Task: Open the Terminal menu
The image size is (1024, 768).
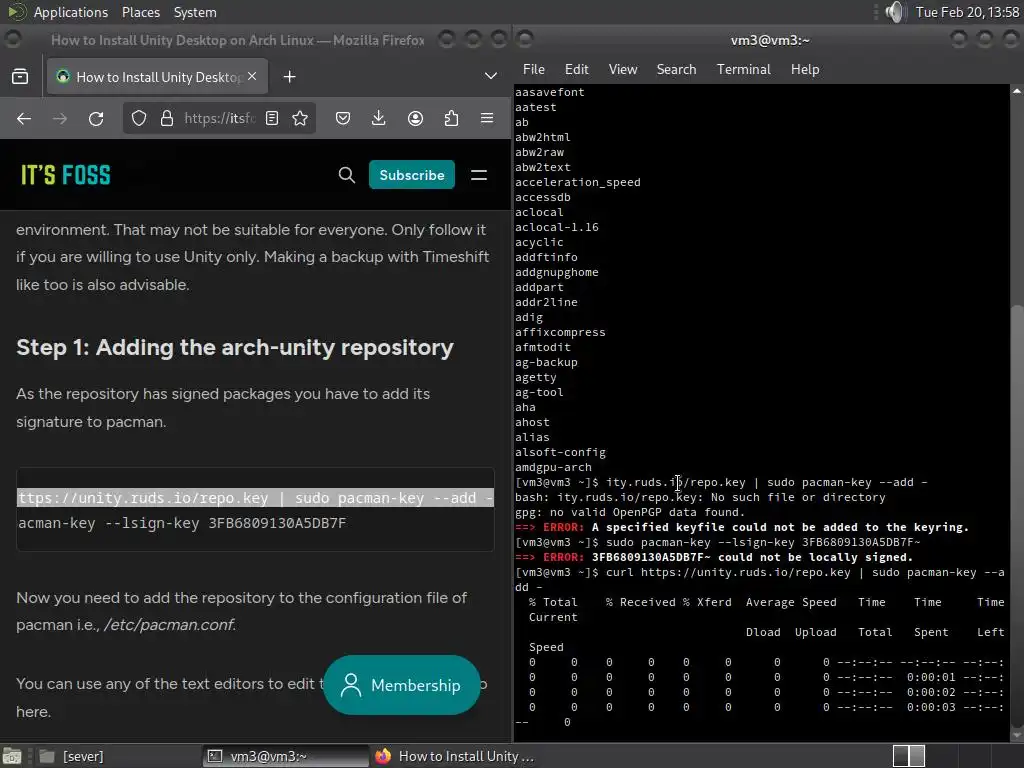Action: (x=744, y=69)
